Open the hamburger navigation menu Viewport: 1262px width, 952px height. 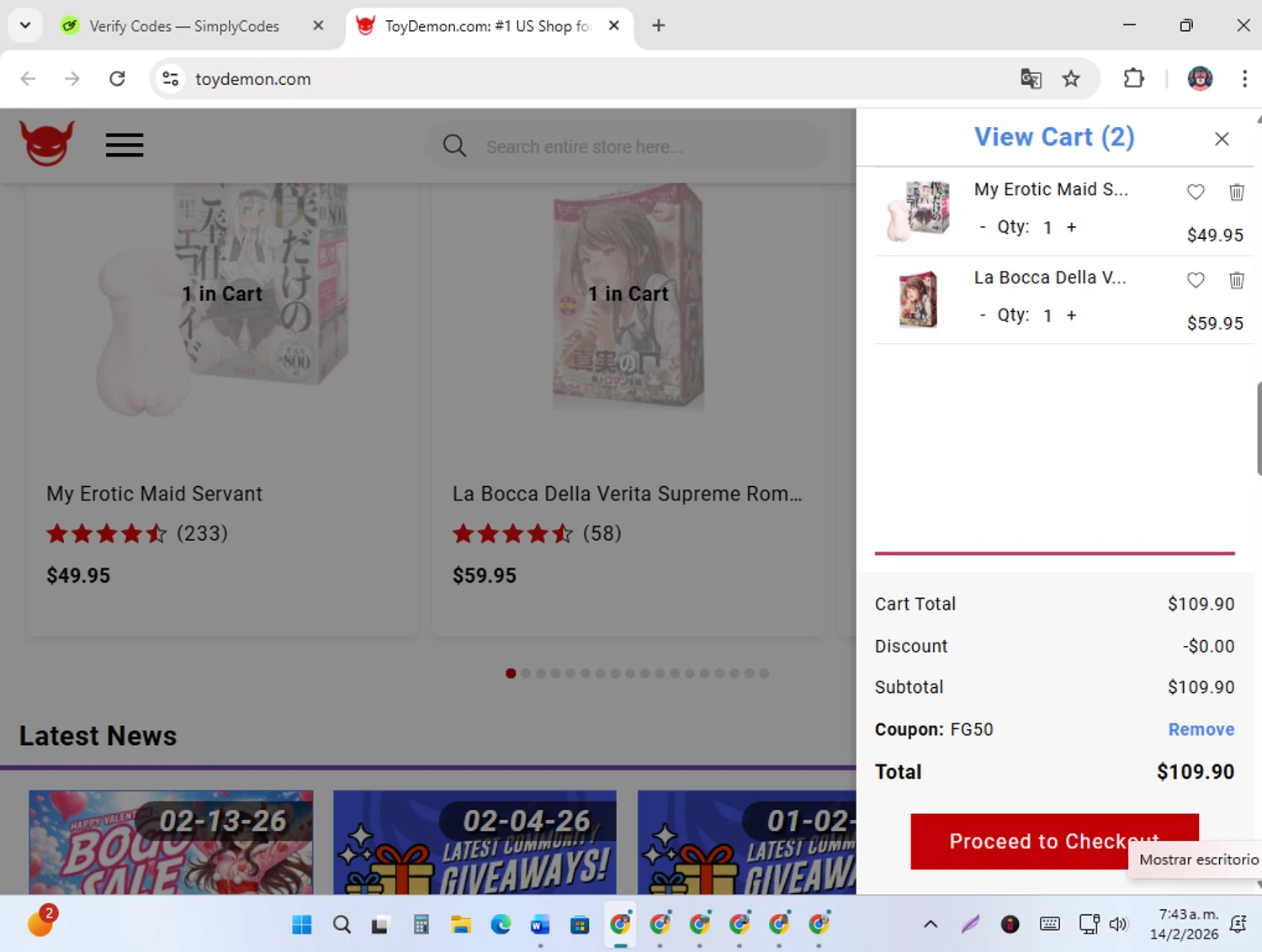coord(125,145)
